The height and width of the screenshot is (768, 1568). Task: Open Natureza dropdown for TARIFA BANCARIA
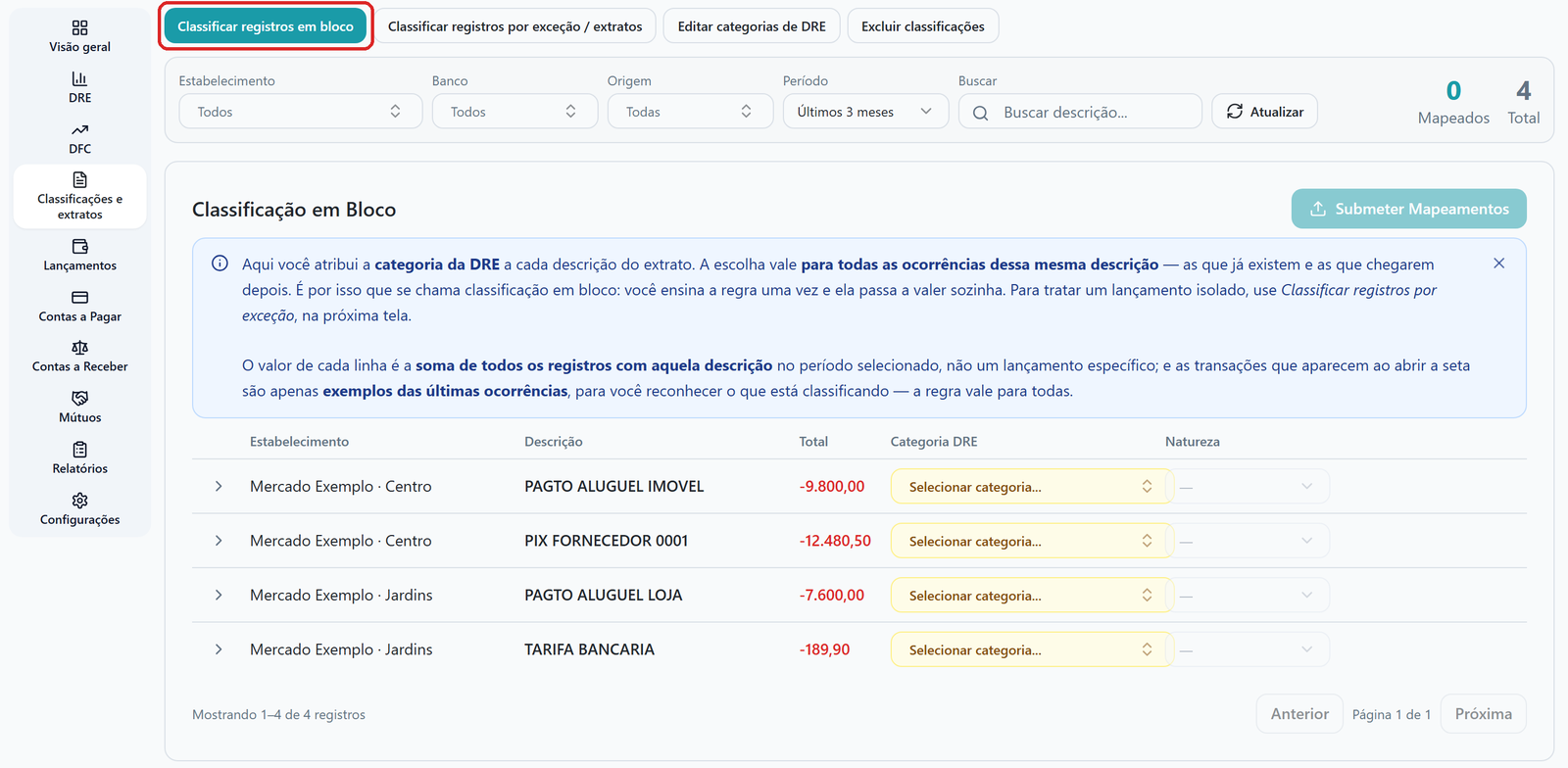pyautogui.click(x=1248, y=649)
